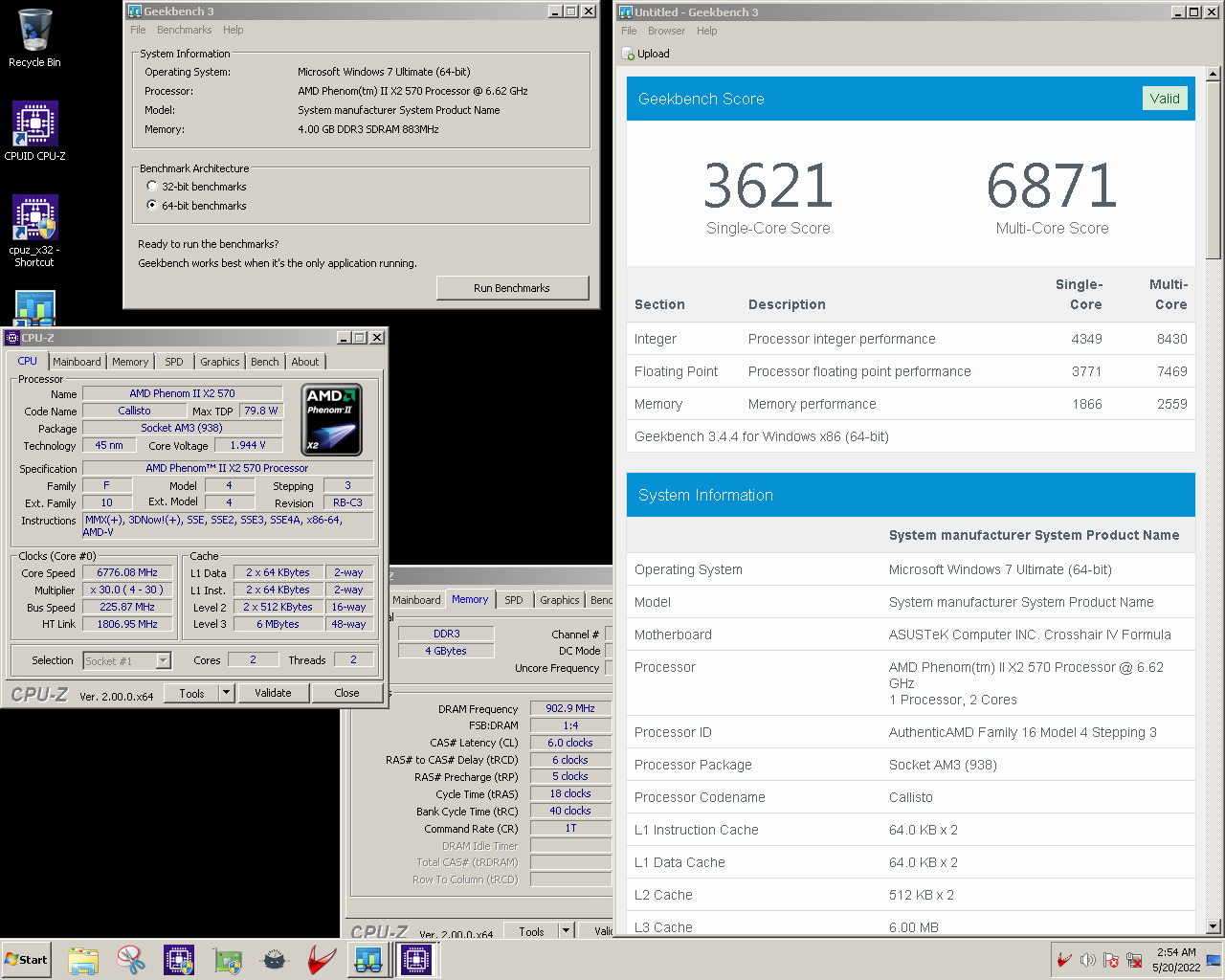Click the Upload button in Geekbench results
The width and height of the screenshot is (1225, 980).
646,54
